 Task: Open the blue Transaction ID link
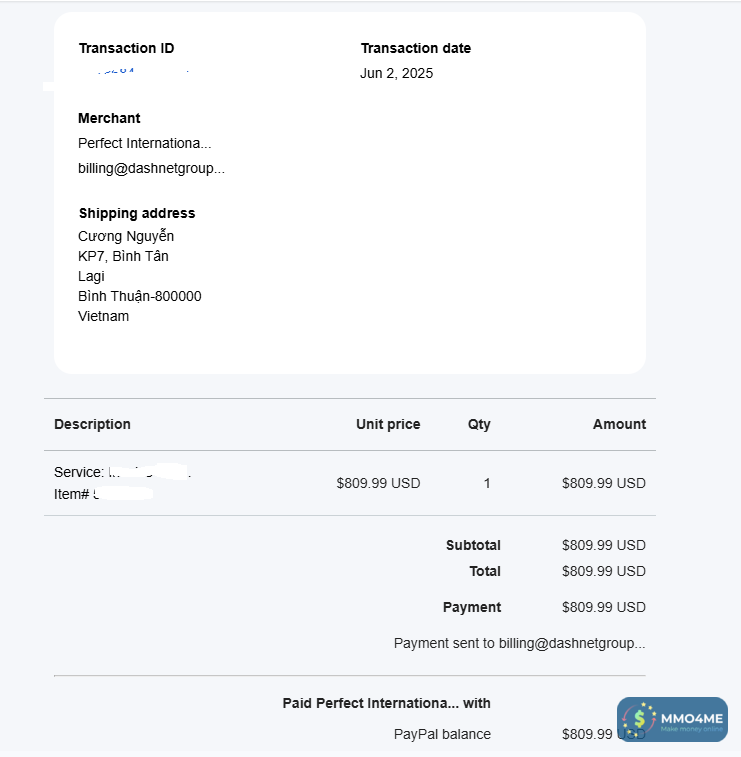[134, 73]
